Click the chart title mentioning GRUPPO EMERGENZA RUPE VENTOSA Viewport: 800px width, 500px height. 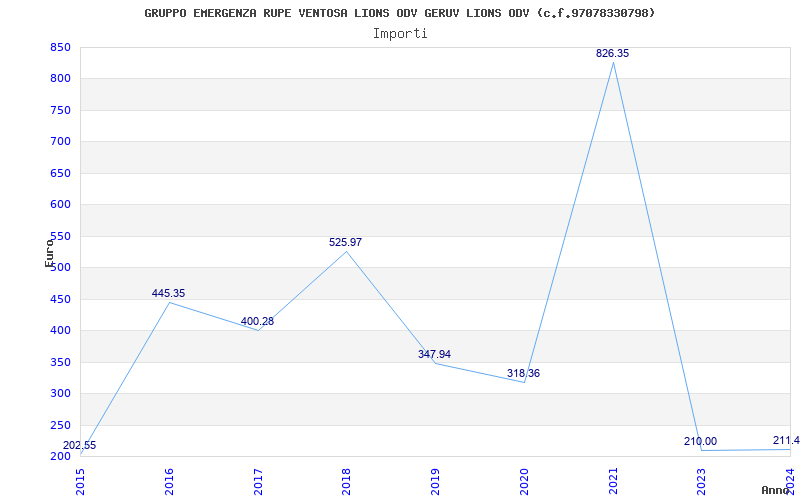click(399, 13)
